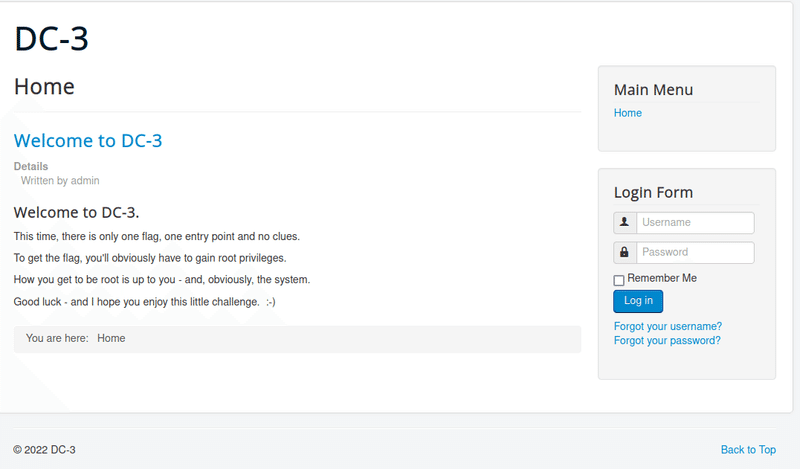The width and height of the screenshot is (800, 469).
Task: Click the '© 2022 DC-3' footer text
Action: pos(44,450)
